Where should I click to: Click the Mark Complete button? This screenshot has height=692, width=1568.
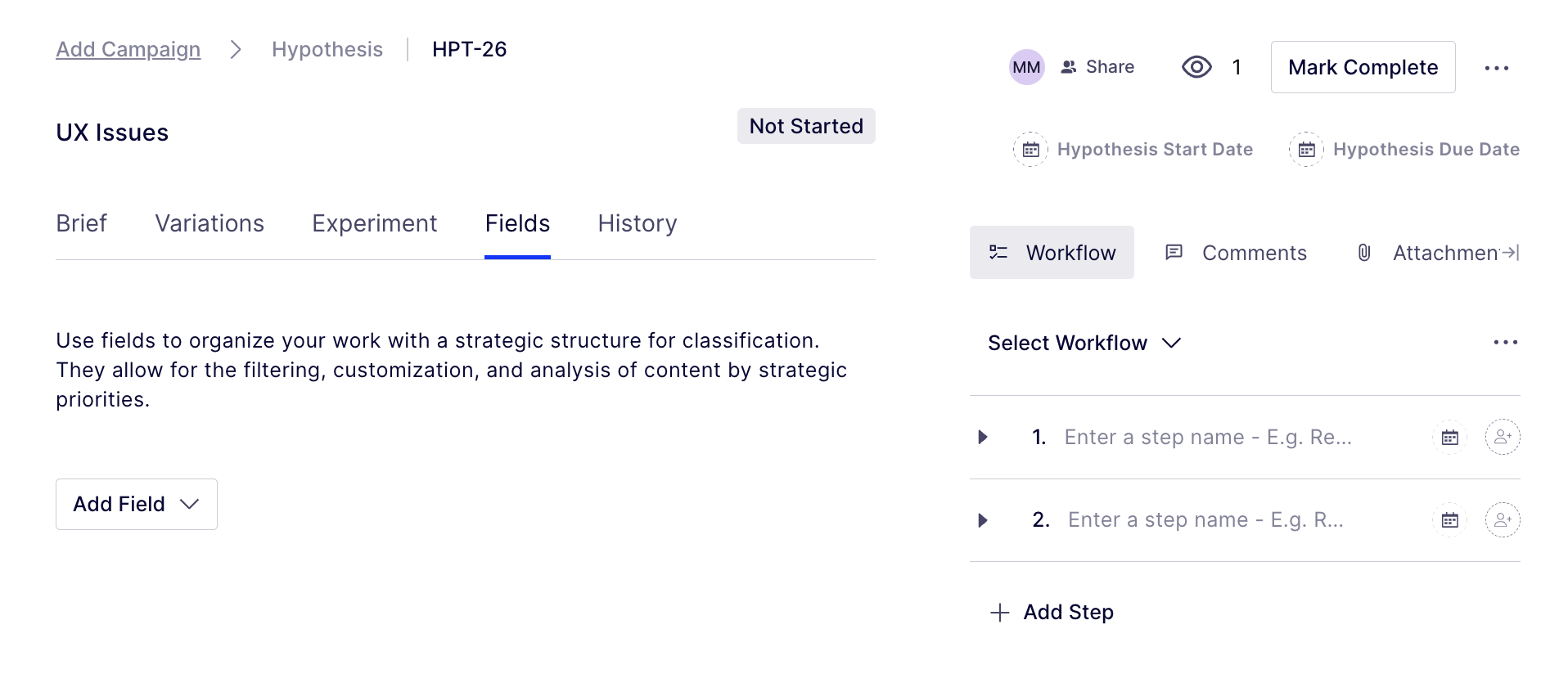pyautogui.click(x=1363, y=67)
